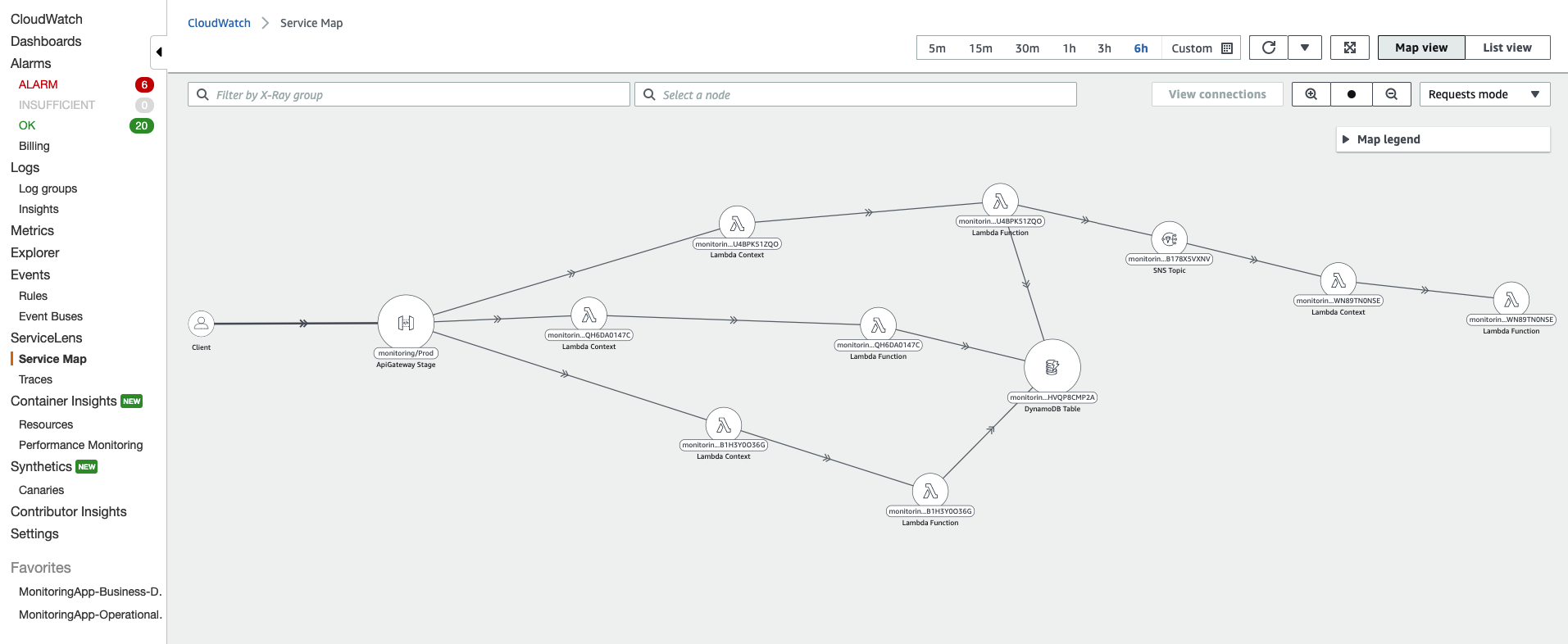Click the OK count badge 20

[x=142, y=125]
